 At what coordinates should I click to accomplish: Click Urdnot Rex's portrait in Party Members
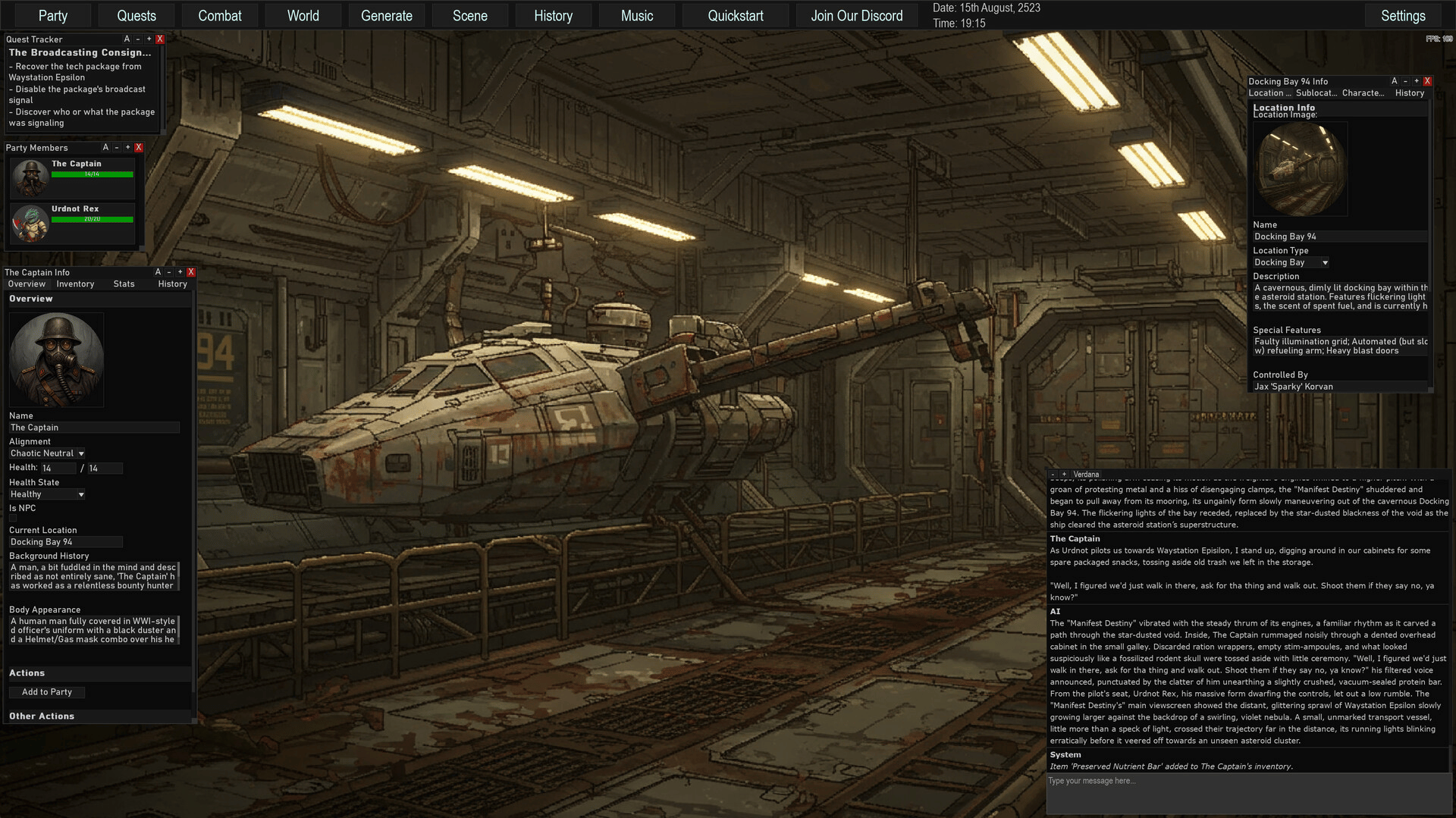[30, 223]
